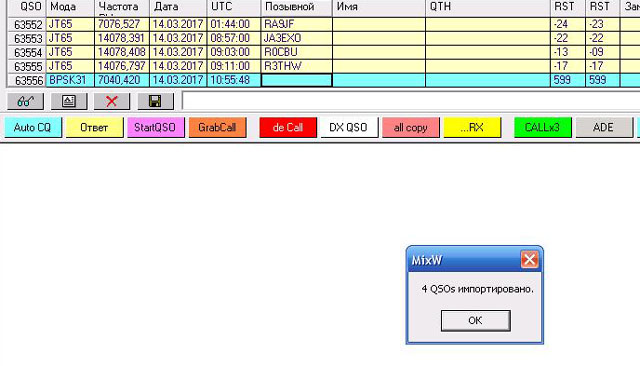640x366 pixels.
Task: Click the glasses lookup icon button
Action: click(x=25, y=101)
